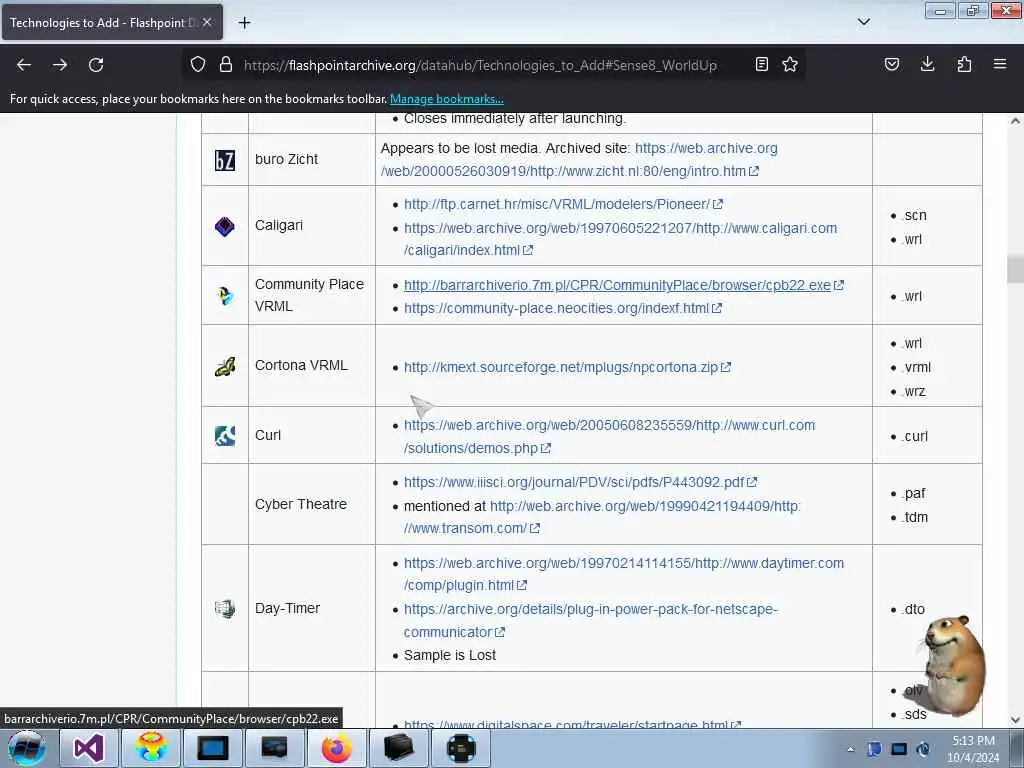This screenshot has height=768, width=1024.
Task: Open the Pocket save icon
Action: click(892, 64)
